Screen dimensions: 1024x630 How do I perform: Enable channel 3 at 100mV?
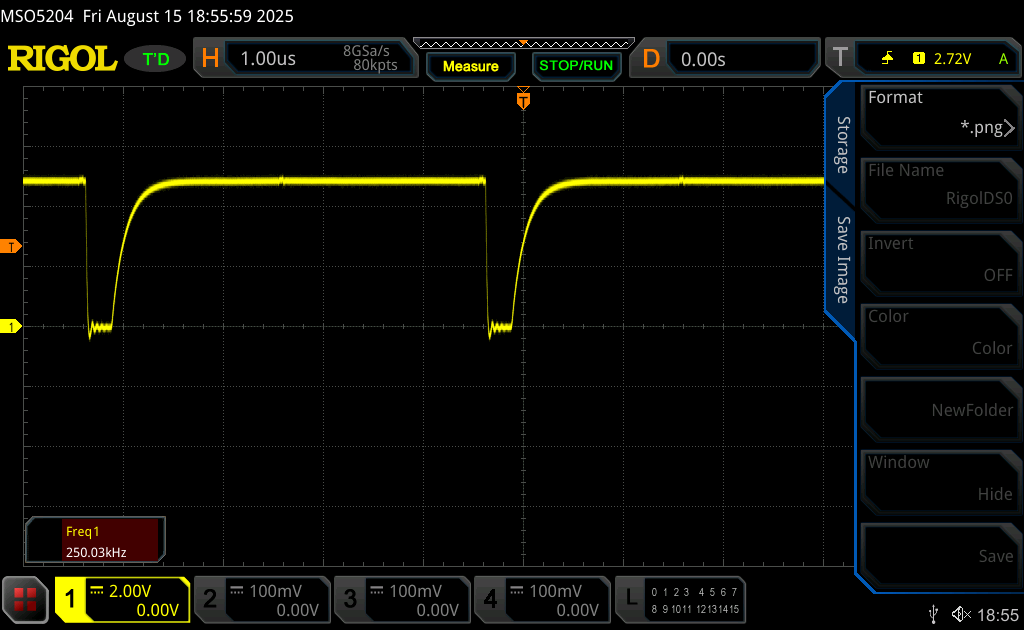402,599
